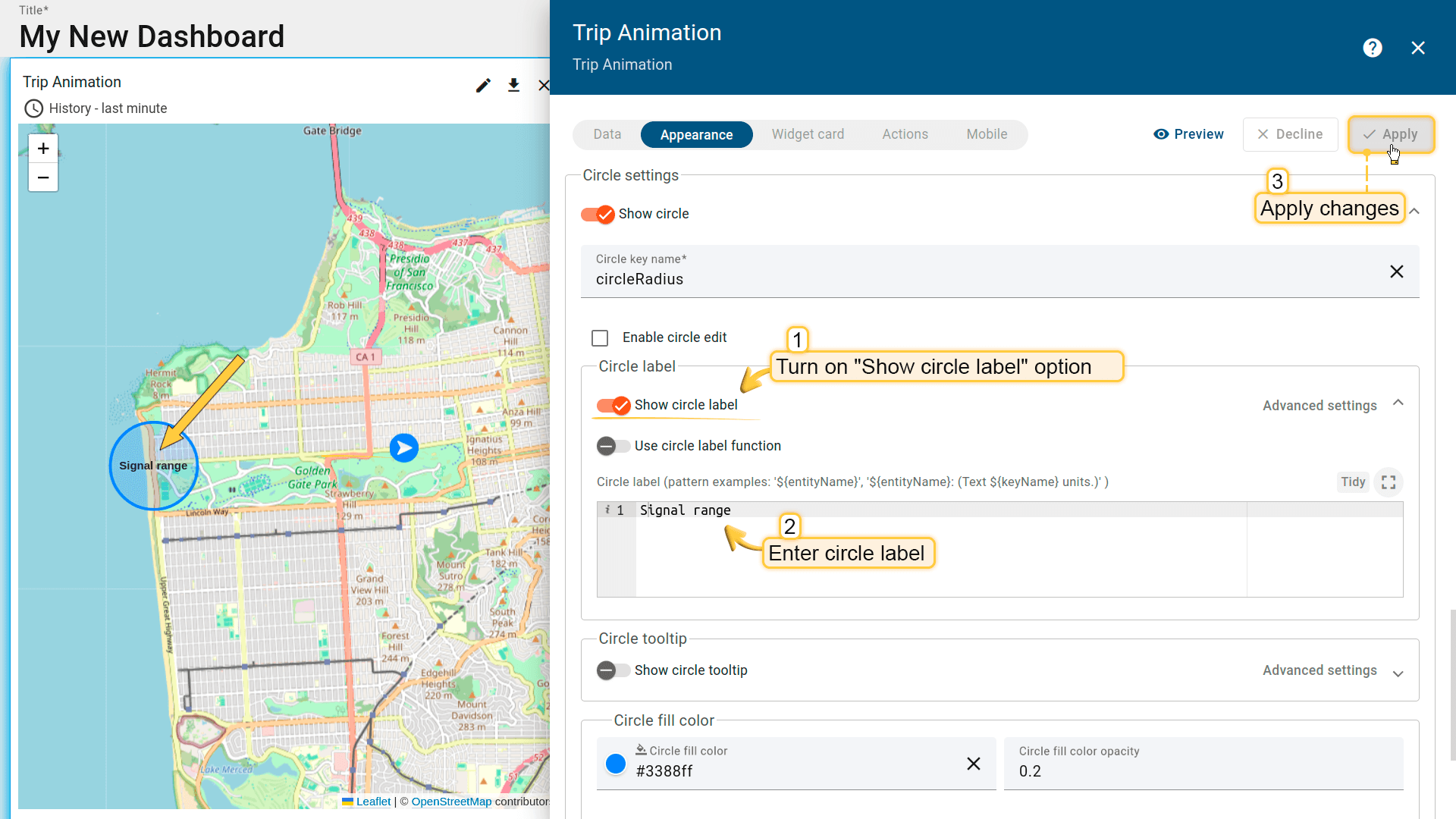Screen dimensions: 1456x819
Task: Open the blue circle fill color swatch
Action: [616, 764]
